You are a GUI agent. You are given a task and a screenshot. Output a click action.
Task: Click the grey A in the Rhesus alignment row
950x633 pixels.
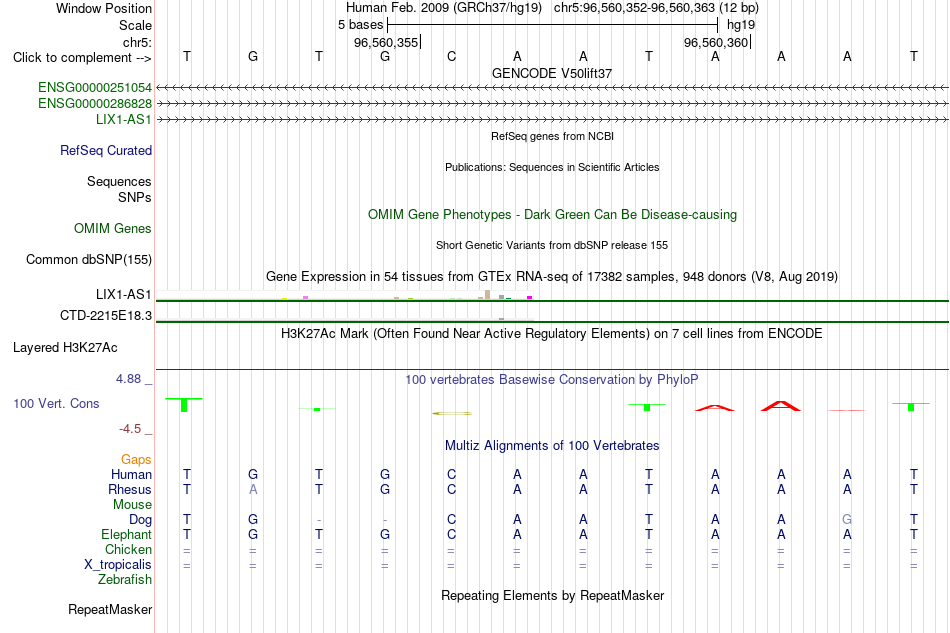point(253,489)
